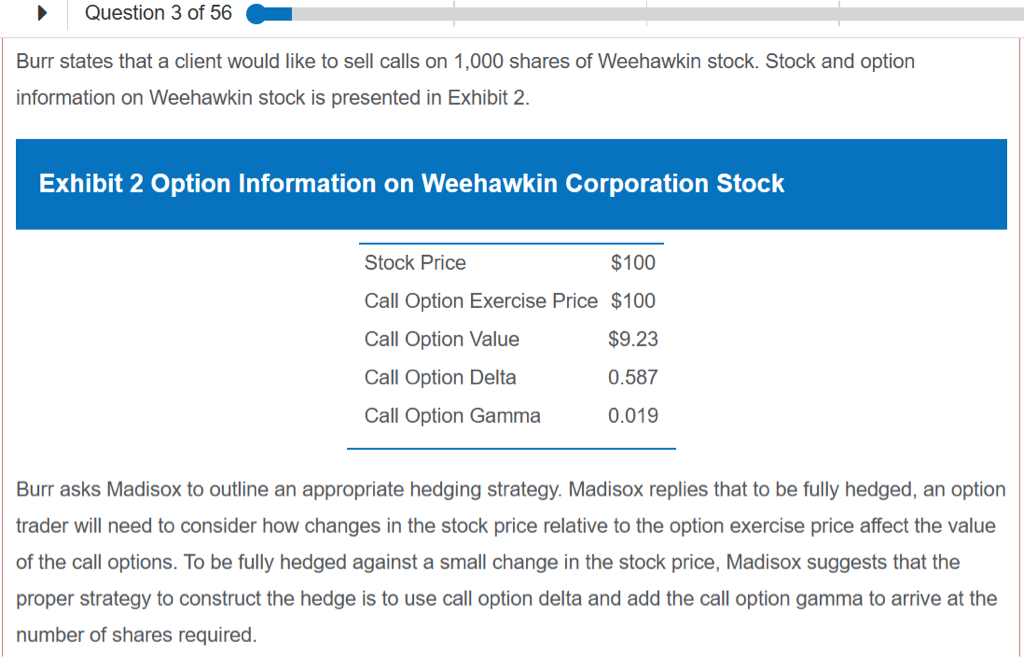This screenshot has width=1024, height=657.
Task: Click the 0.587 delta value
Action: pos(633,378)
